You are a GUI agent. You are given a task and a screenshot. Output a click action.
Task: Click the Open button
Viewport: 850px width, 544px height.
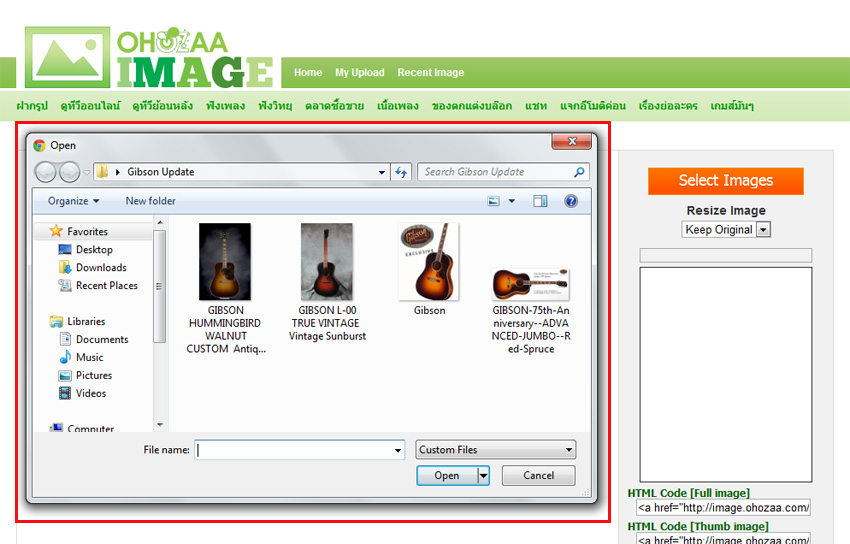pyautogui.click(x=448, y=476)
